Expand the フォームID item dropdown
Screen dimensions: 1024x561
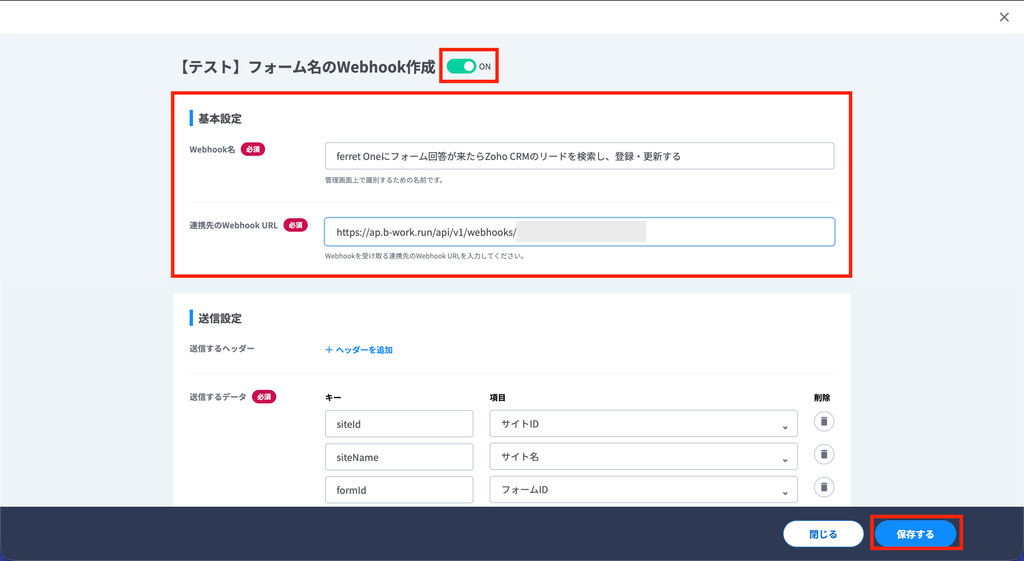point(643,490)
